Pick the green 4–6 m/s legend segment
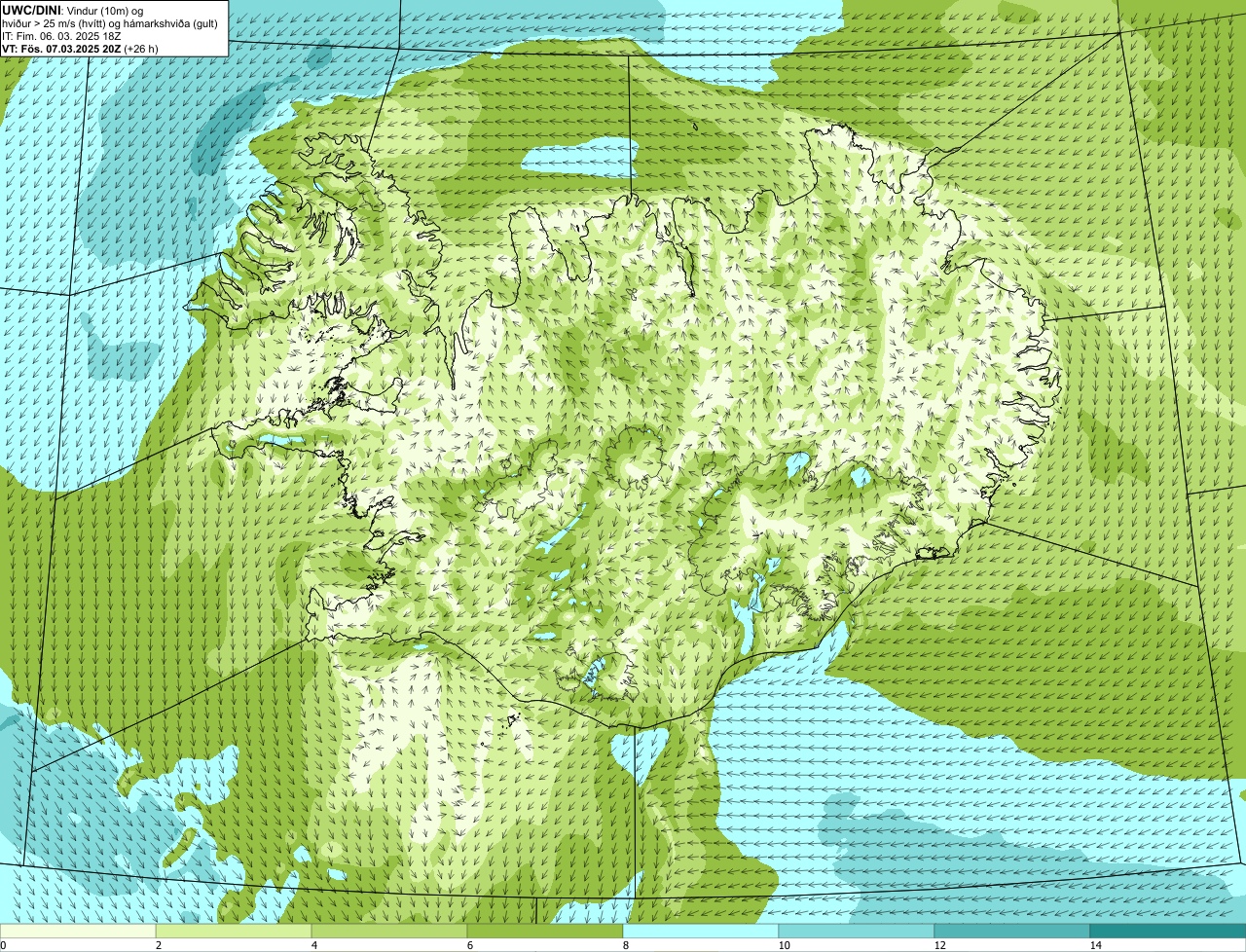The height and width of the screenshot is (952, 1246). pyautogui.click(x=389, y=931)
